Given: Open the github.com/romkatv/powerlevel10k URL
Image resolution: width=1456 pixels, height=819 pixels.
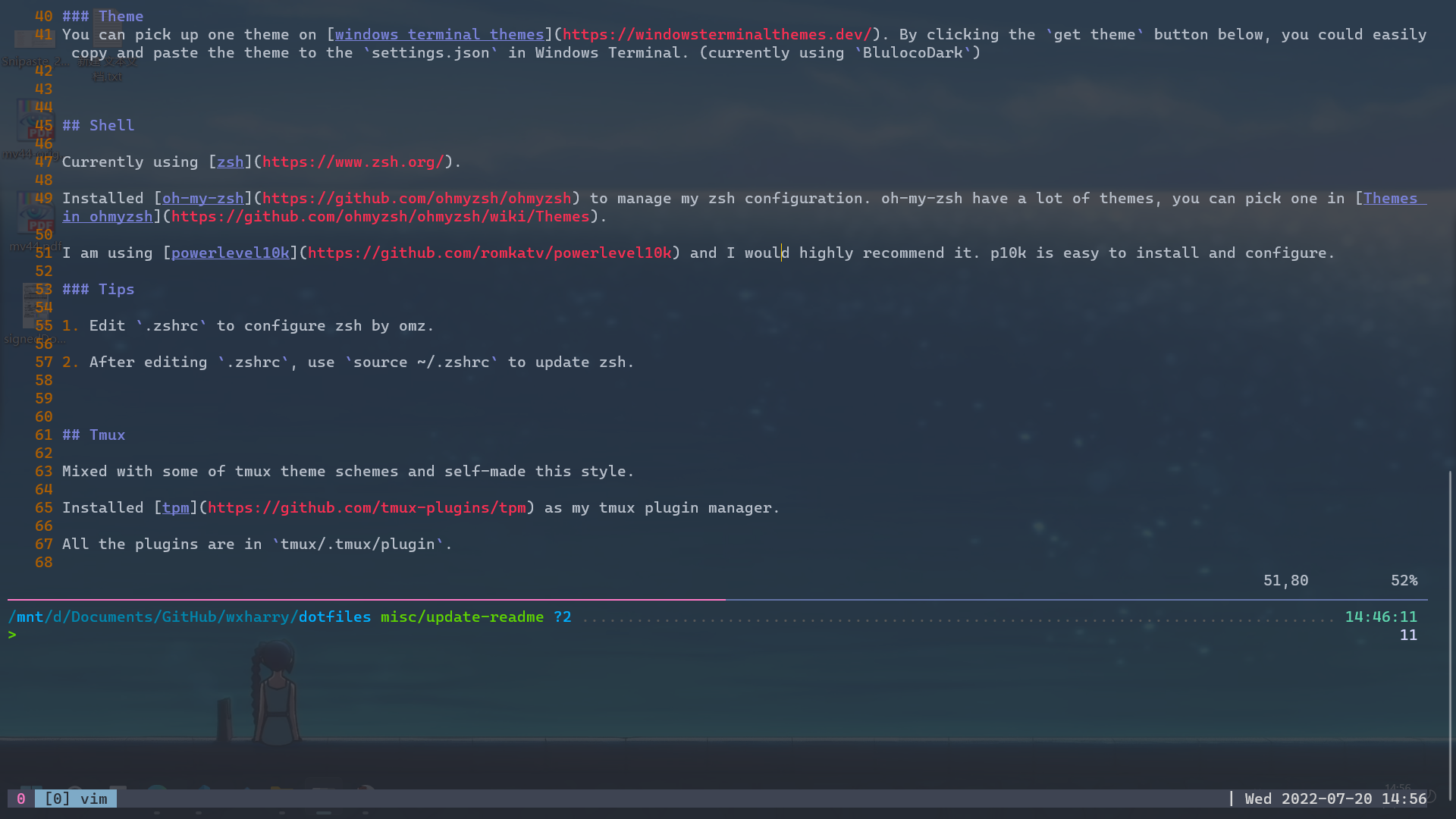Looking at the screenshot, I should (490, 253).
